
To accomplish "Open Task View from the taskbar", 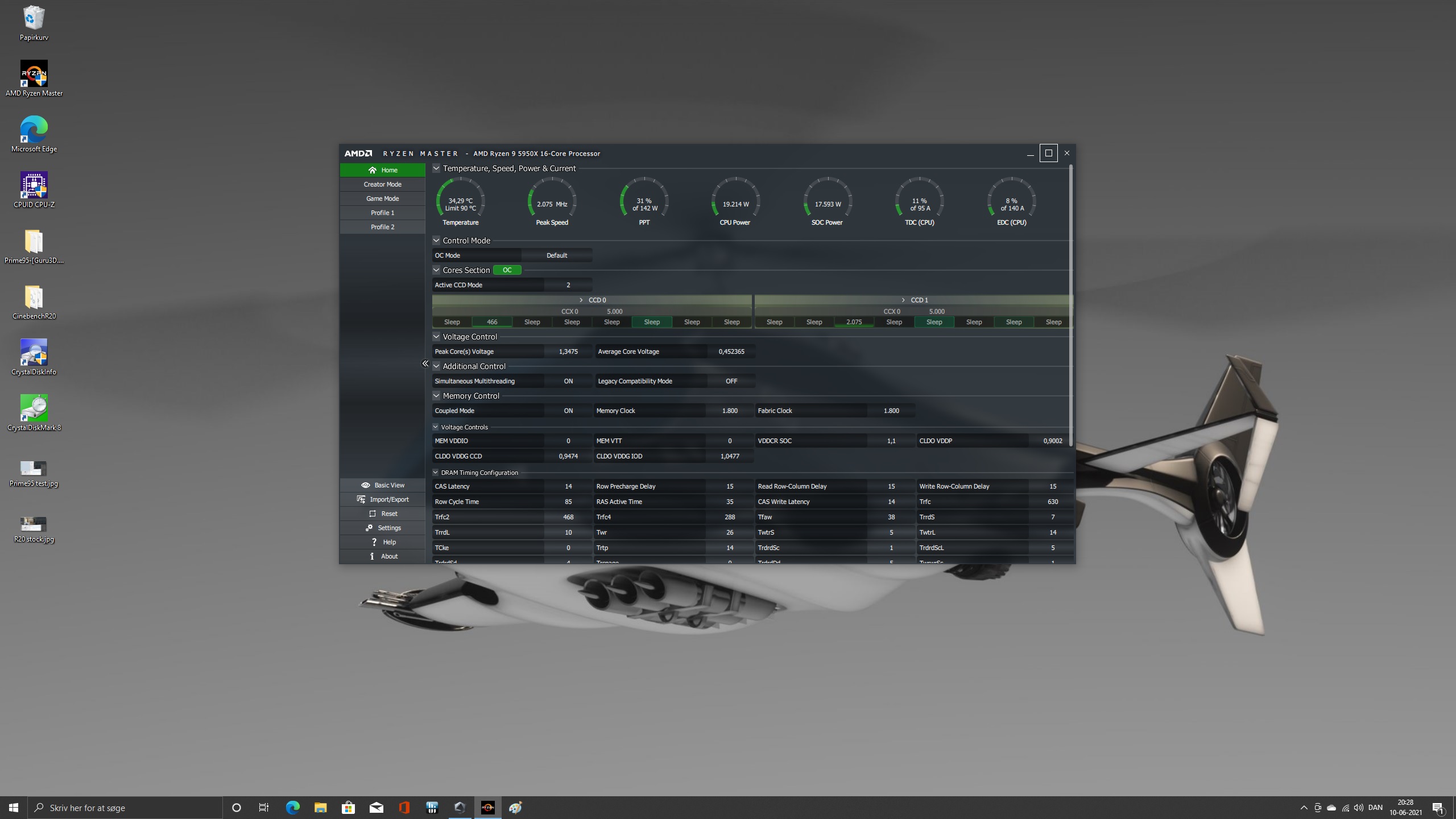I will (264, 808).
